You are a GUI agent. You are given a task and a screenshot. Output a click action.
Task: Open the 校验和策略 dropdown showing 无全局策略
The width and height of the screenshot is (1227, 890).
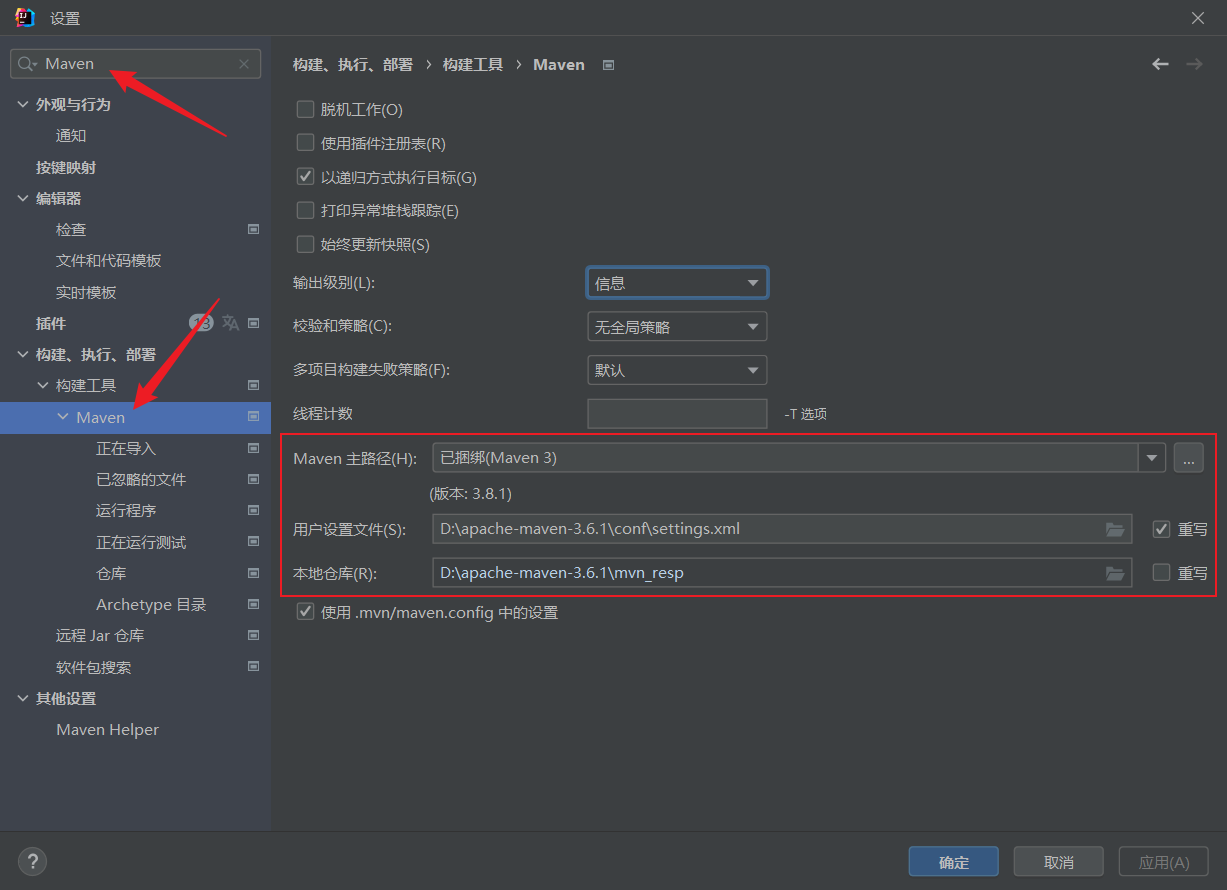[x=677, y=326]
